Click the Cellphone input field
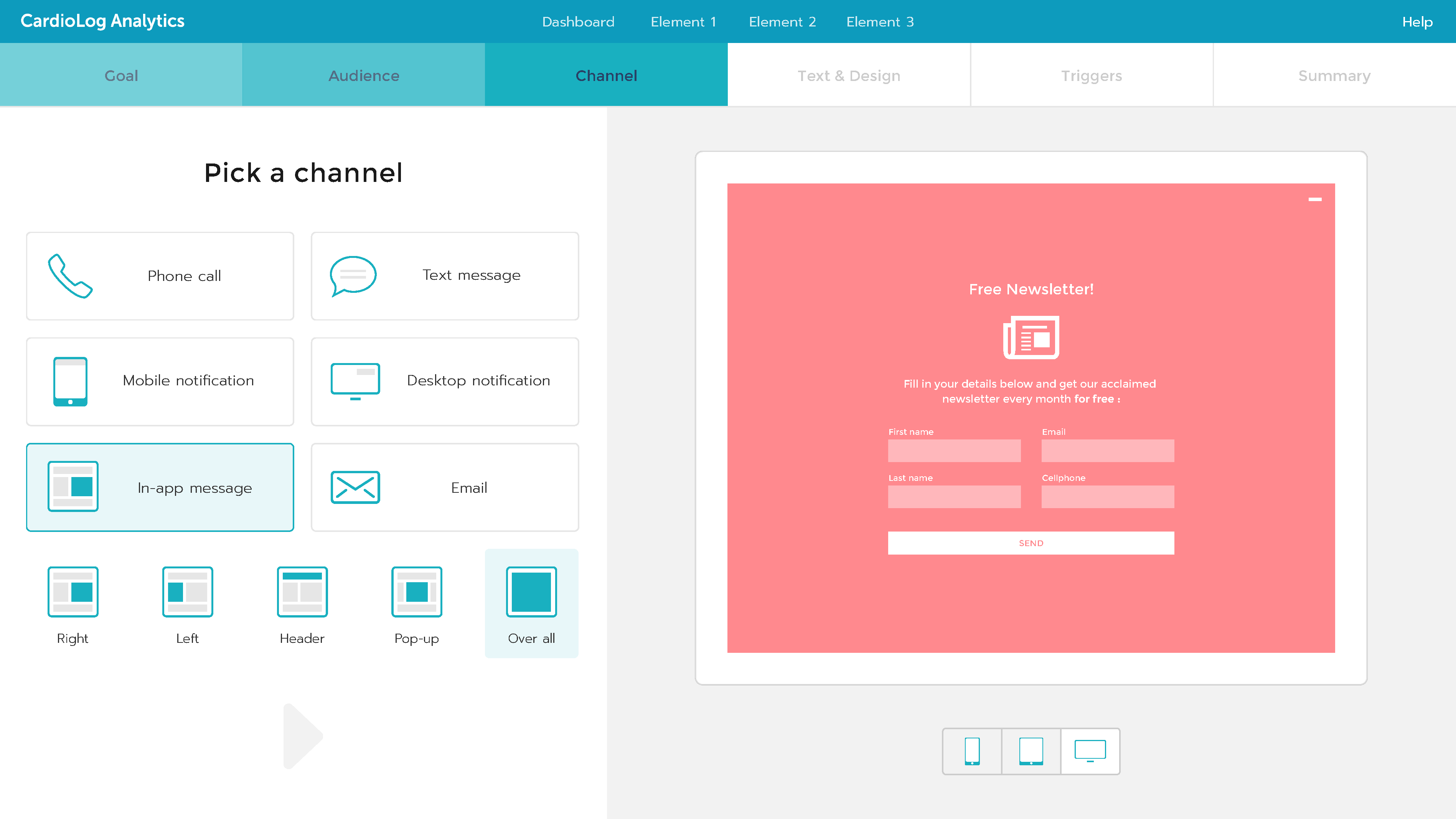This screenshot has width=1456, height=819. tap(1108, 497)
